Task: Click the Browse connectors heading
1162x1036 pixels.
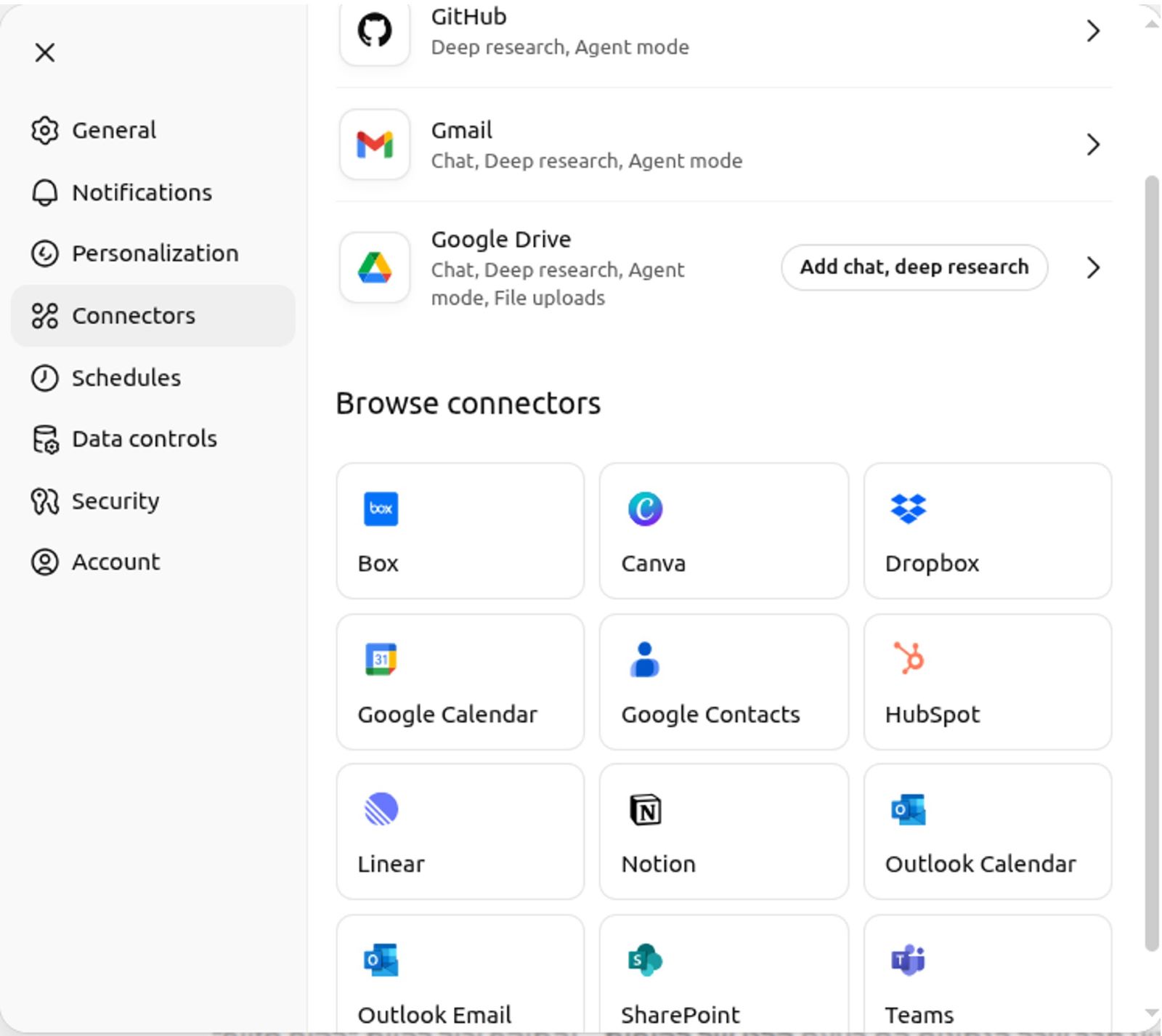Action: pos(468,404)
